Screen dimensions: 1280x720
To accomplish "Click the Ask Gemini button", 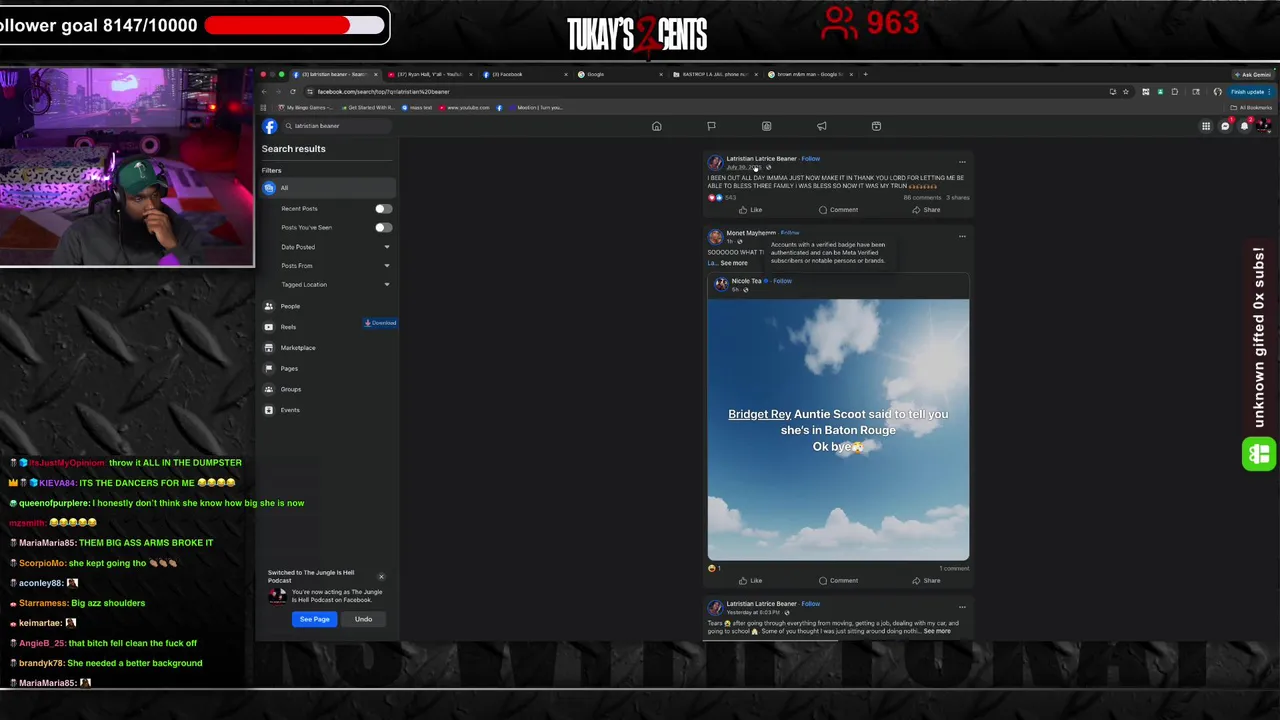I will [x=1253, y=74].
